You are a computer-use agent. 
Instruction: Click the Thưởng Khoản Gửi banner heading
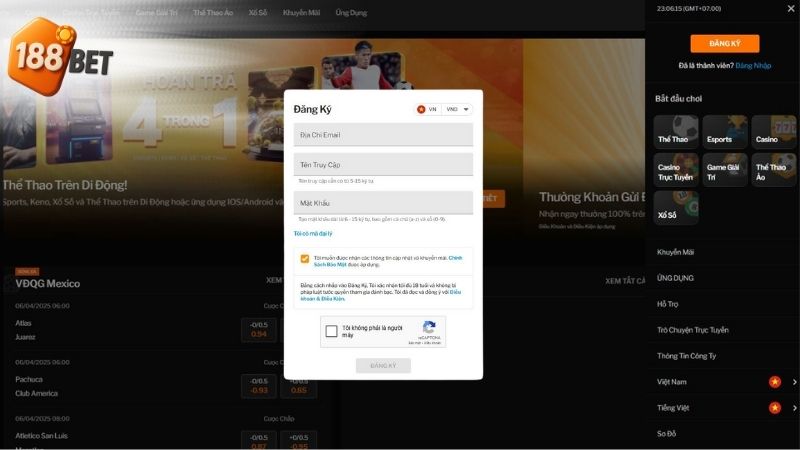(x=592, y=197)
